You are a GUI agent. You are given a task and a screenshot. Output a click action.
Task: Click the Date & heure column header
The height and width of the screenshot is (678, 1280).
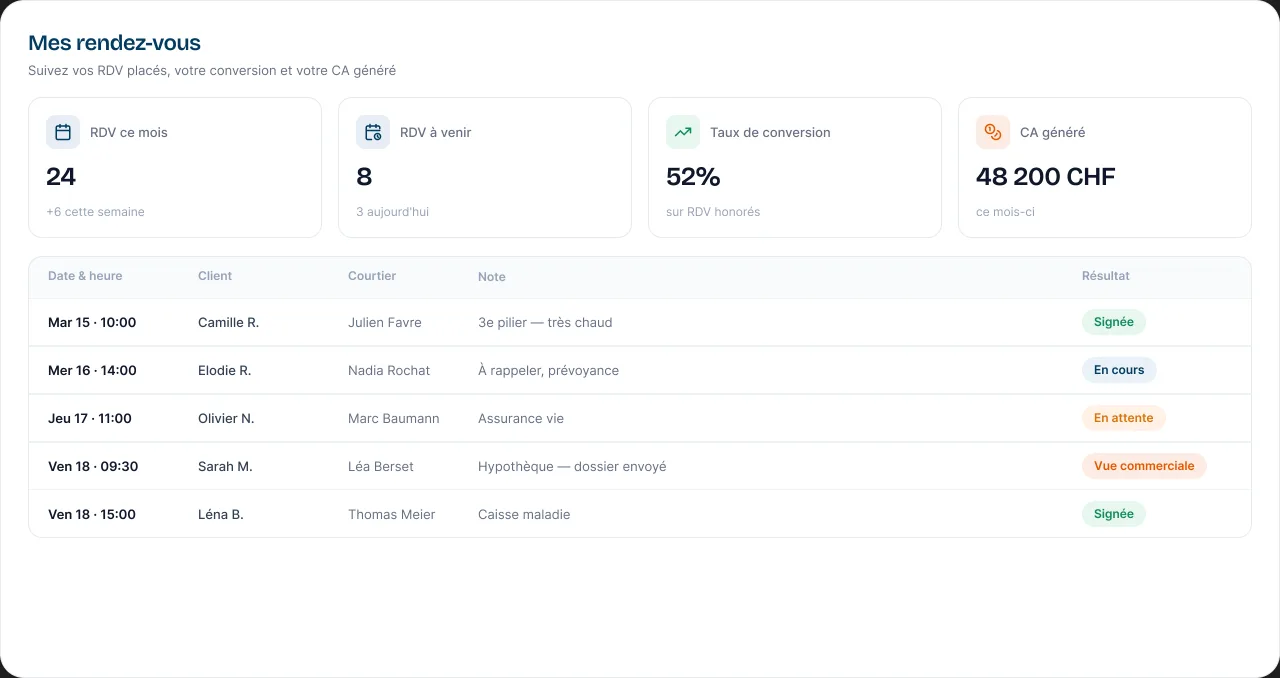pyautogui.click(x=85, y=276)
